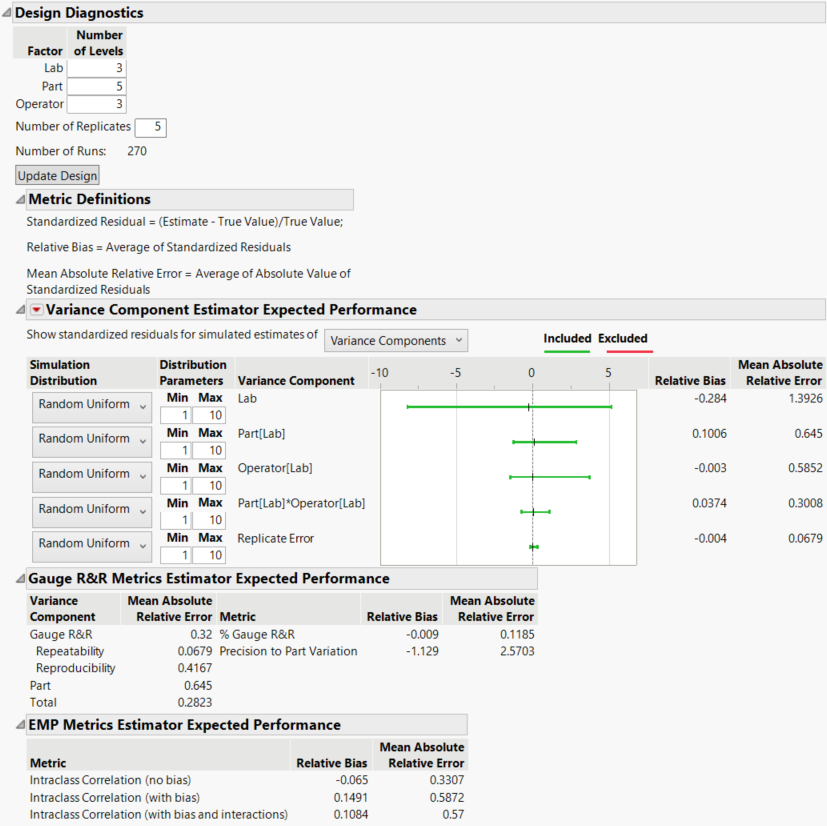The height and width of the screenshot is (826, 827).
Task: Select the Number of Replicates input field
Action: pyautogui.click(x=151, y=127)
